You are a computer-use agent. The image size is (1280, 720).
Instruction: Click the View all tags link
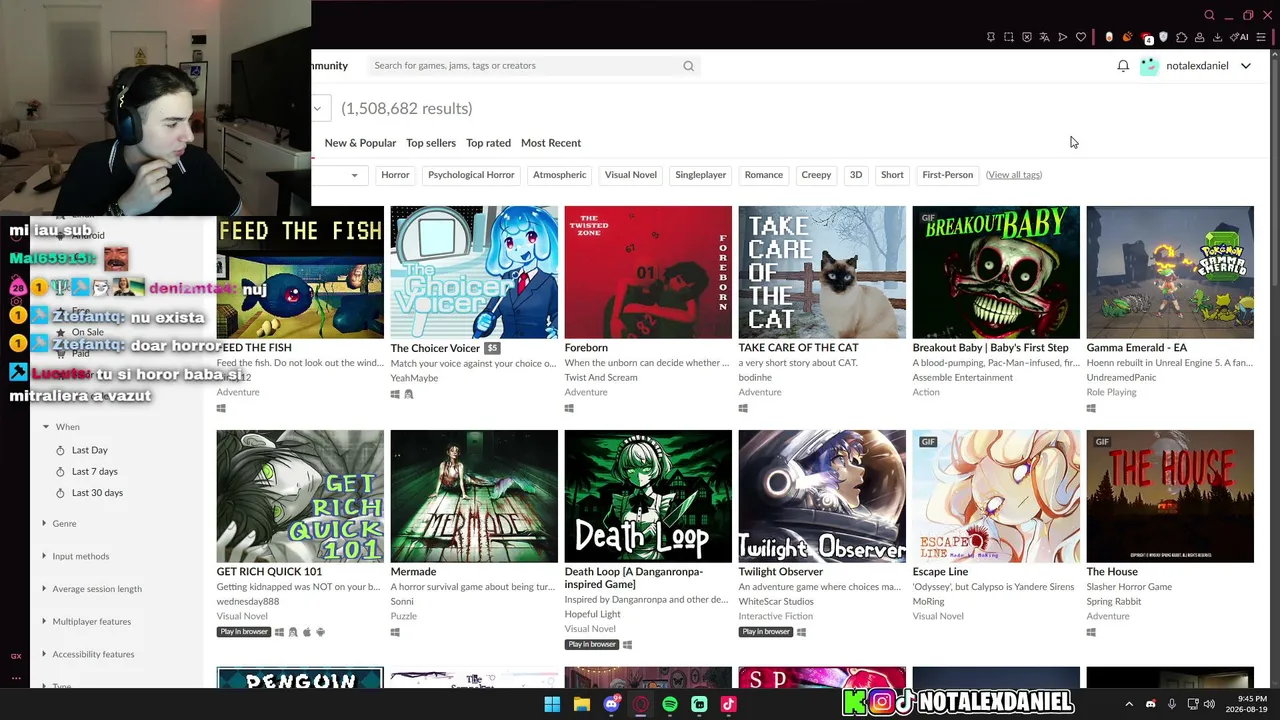(1014, 175)
